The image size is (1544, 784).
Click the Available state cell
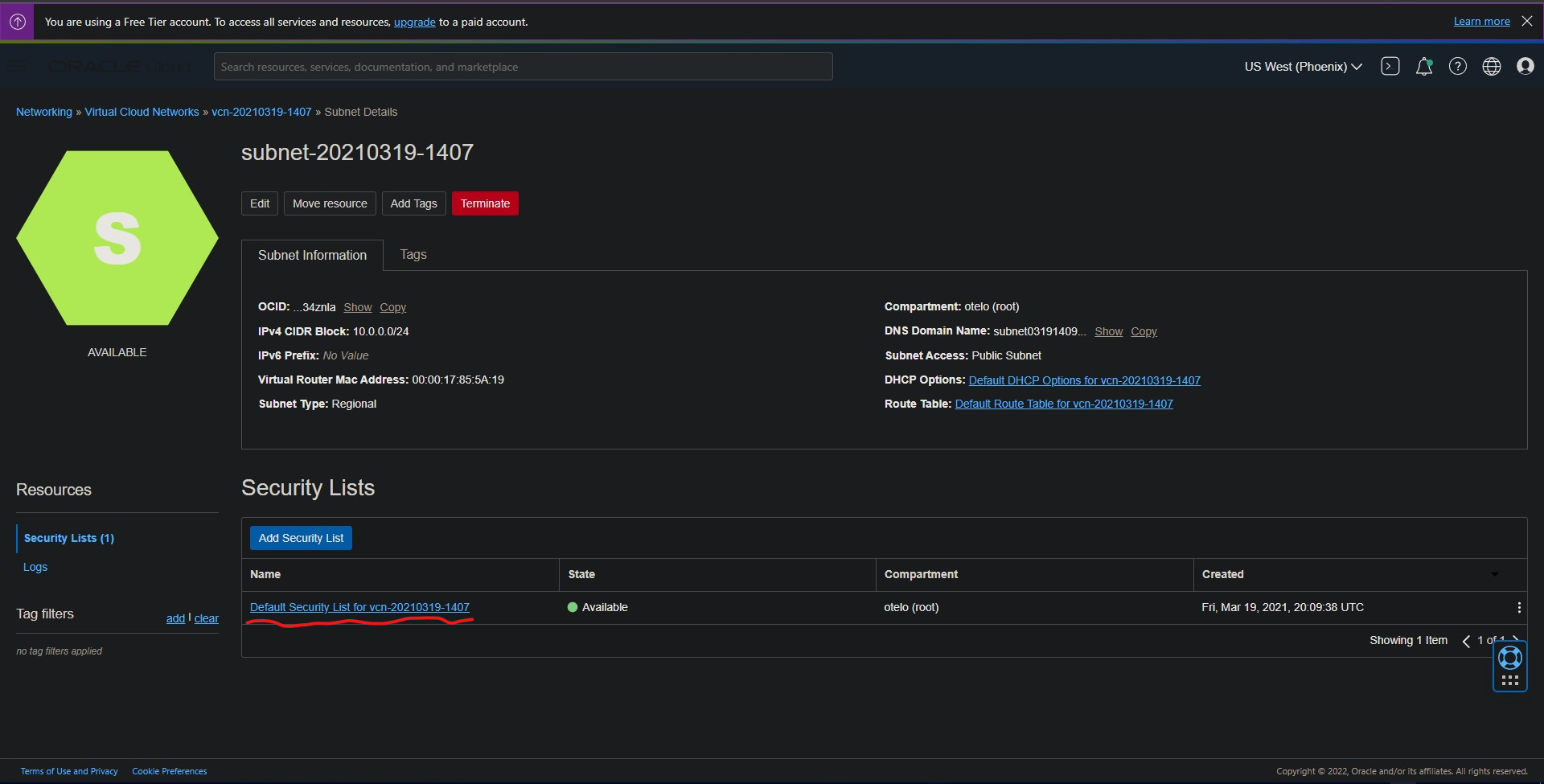(x=597, y=607)
